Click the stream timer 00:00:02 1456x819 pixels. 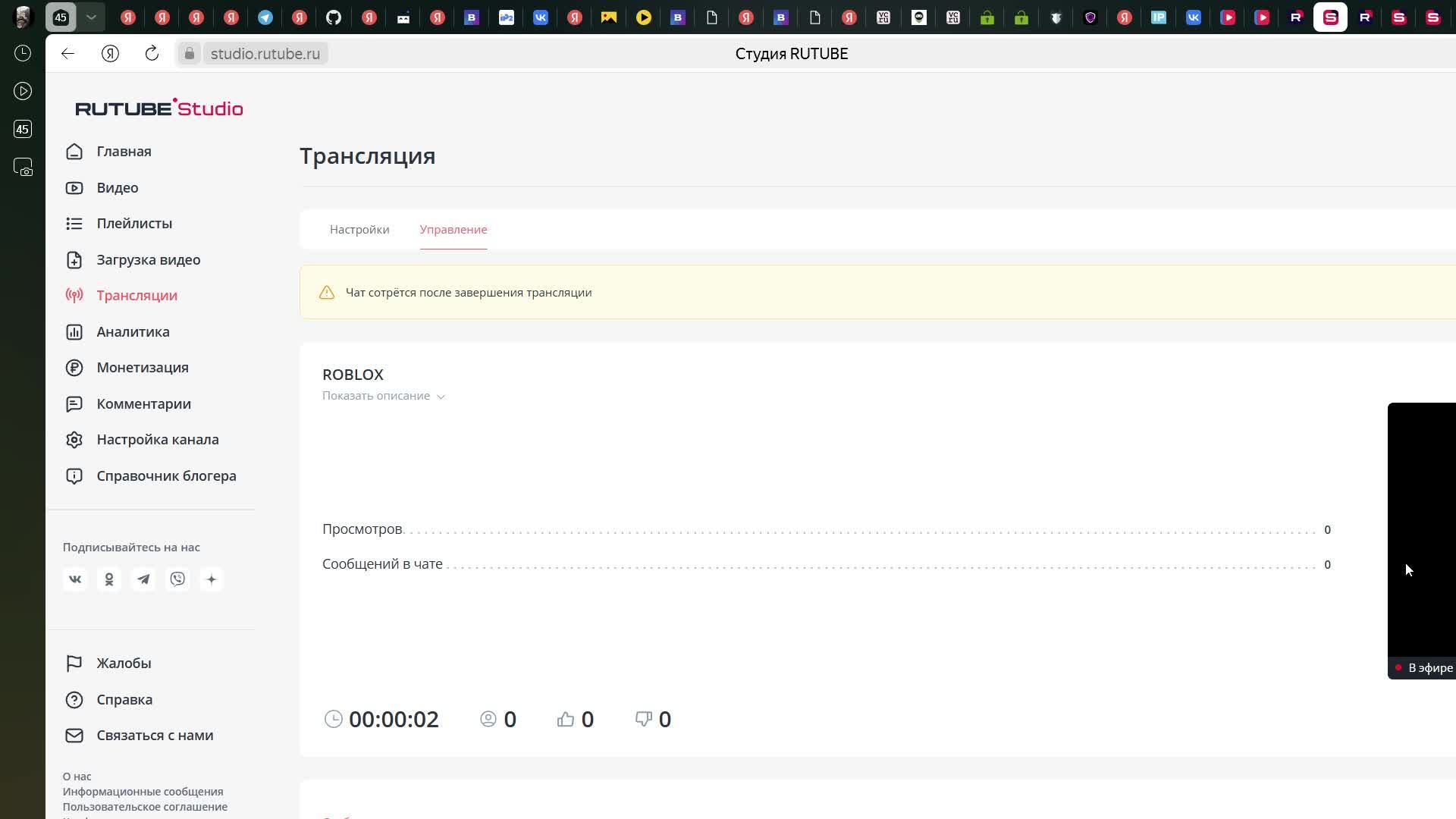(x=394, y=720)
